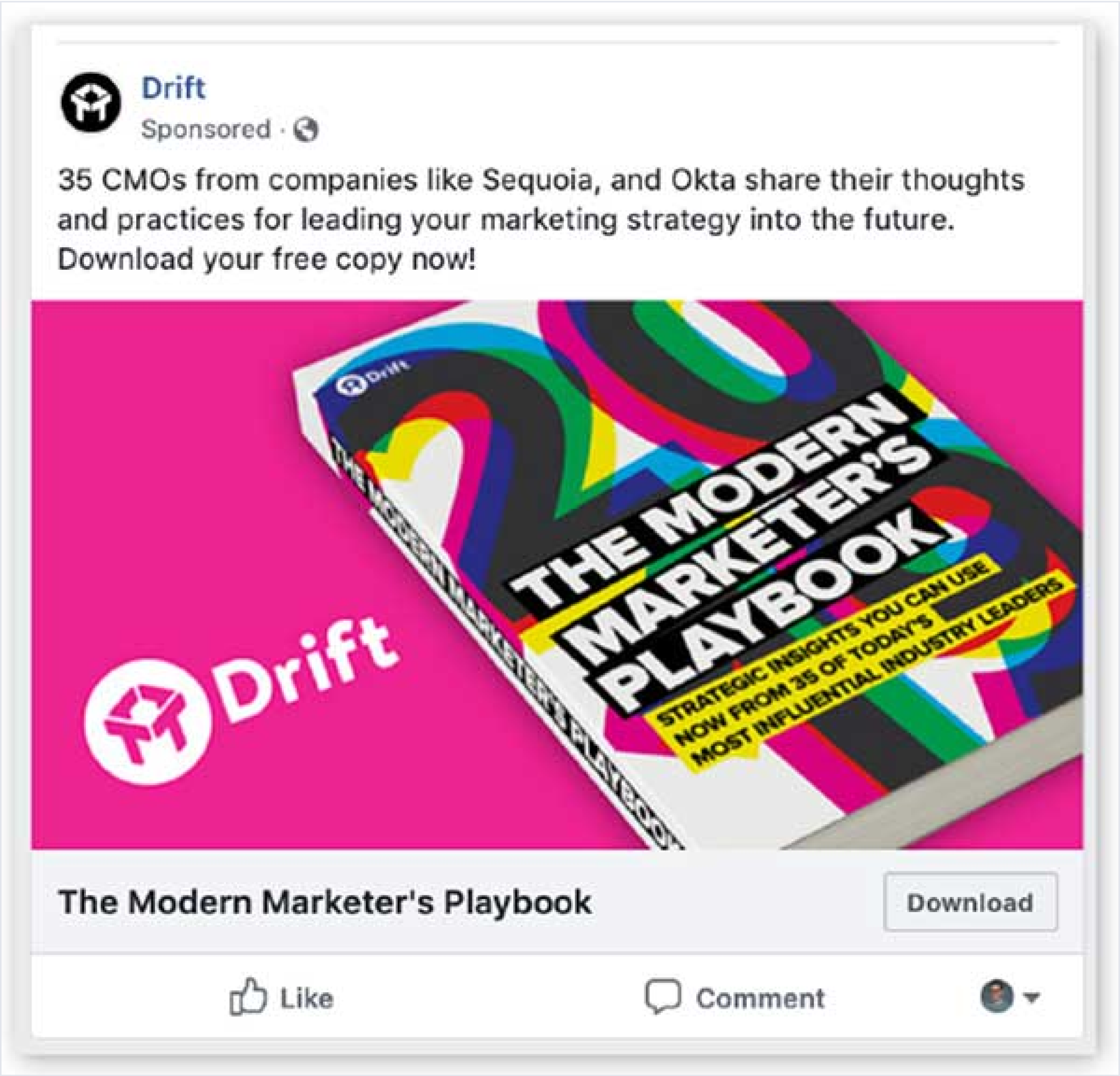
Task: Click the speech bubble Comment icon
Action: (x=663, y=997)
